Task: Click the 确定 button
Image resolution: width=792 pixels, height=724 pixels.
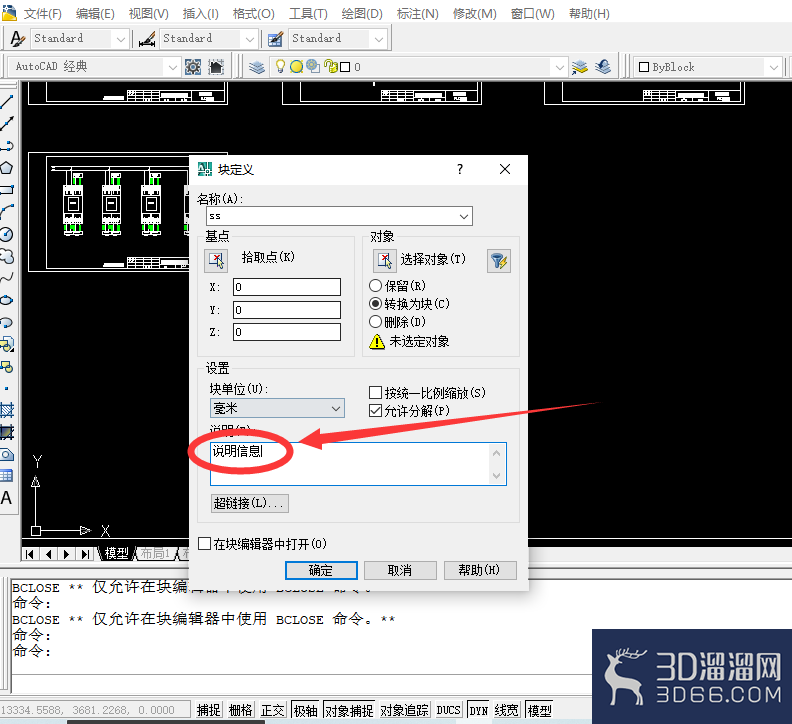Action: pyautogui.click(x=321, y=570)
